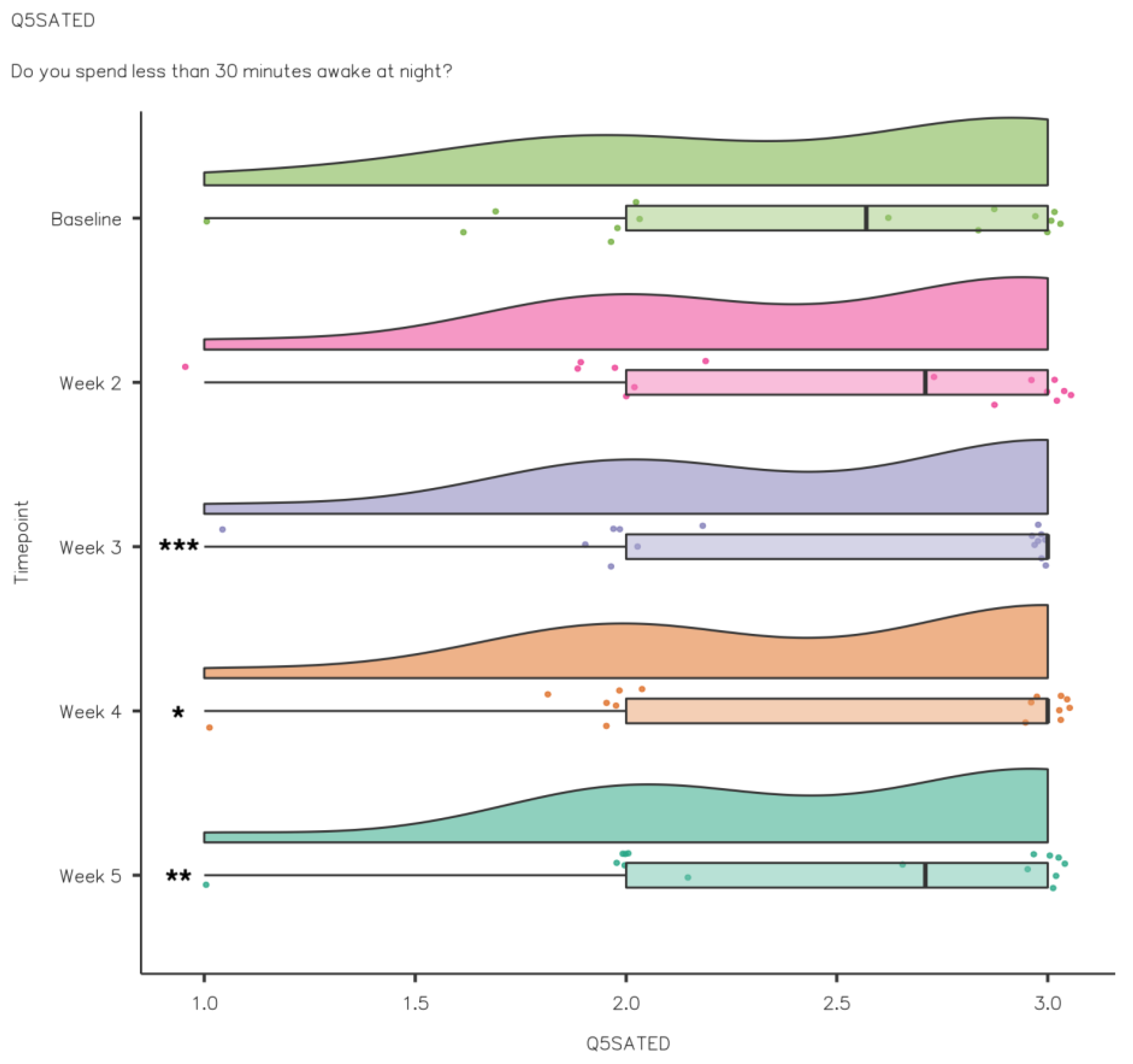This screenshot has width=1133, height=1064.
Task: Click the three-star significance marker
Action: [179, 546]
